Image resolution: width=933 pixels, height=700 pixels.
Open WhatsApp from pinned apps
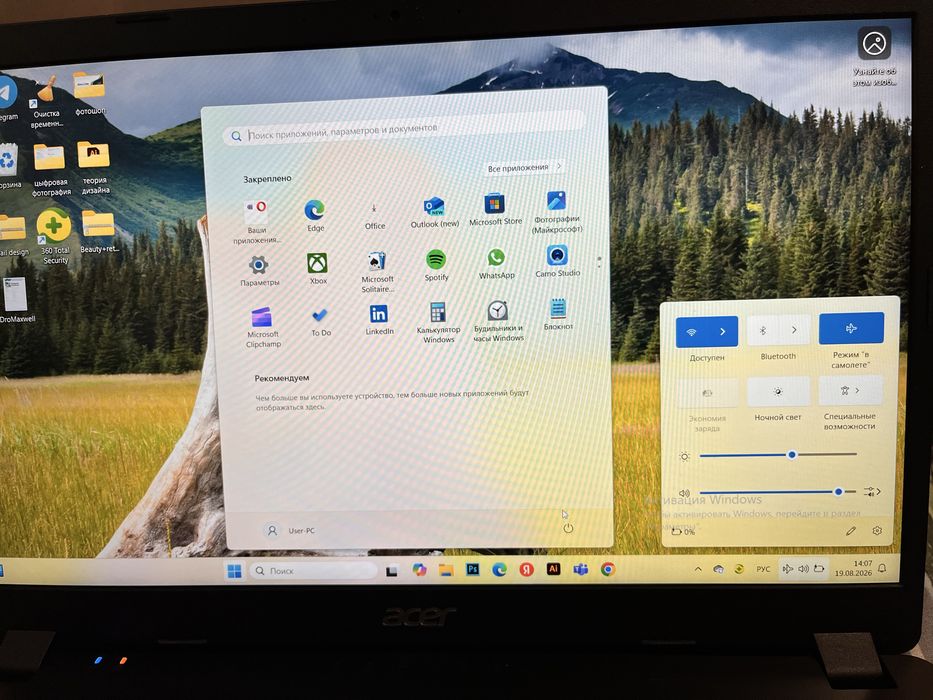tap(496, 263)
